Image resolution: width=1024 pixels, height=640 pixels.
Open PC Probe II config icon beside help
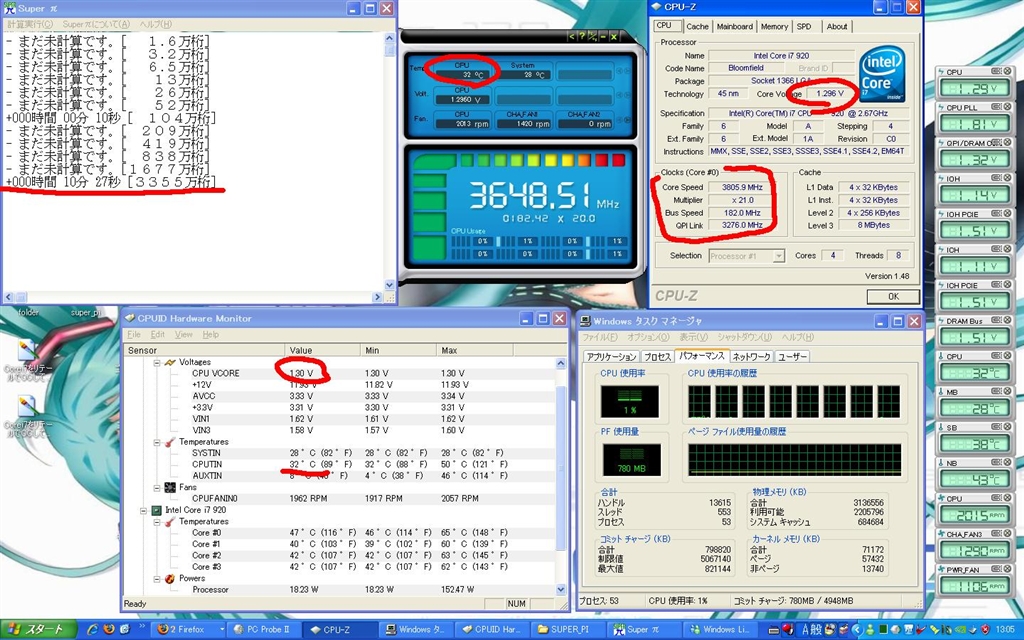[x=592, y=37]
